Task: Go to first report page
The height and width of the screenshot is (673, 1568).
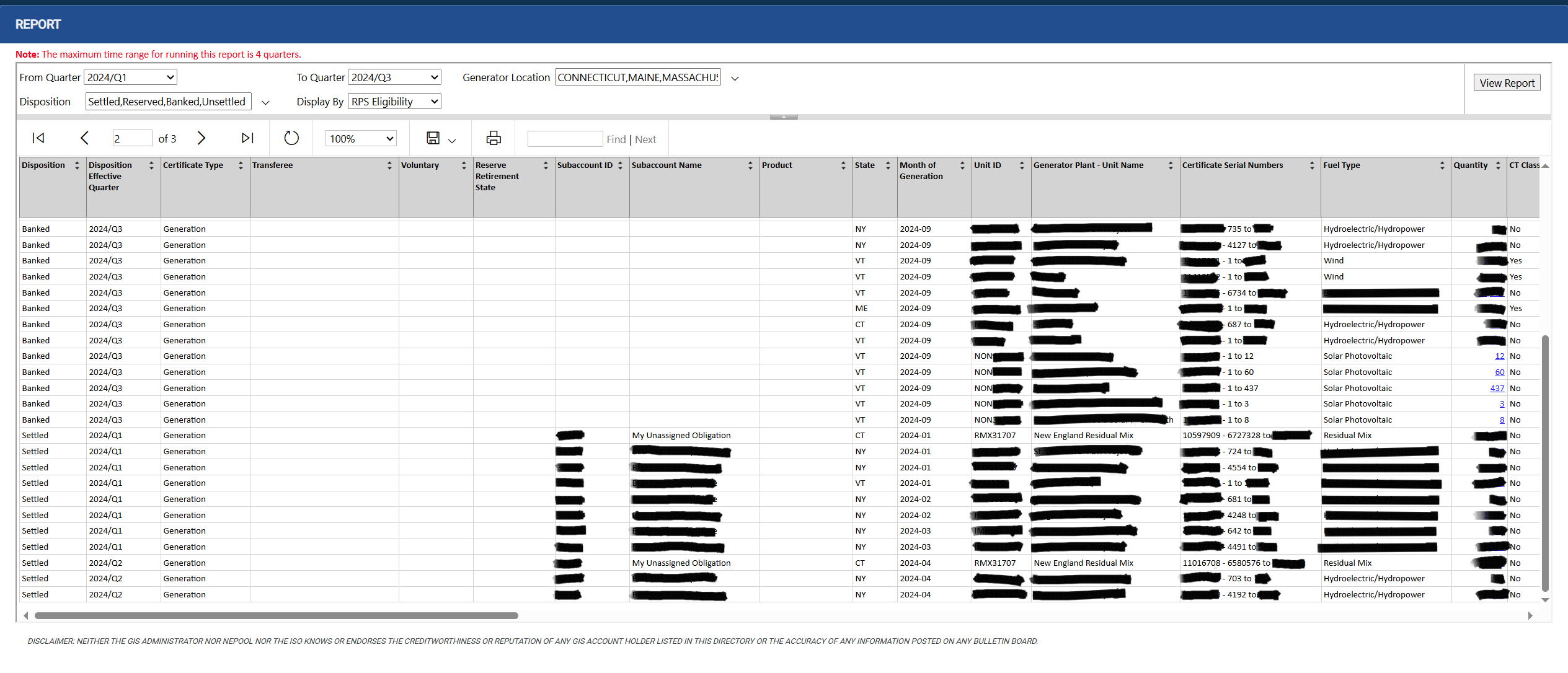Action: tap(38, 138)
